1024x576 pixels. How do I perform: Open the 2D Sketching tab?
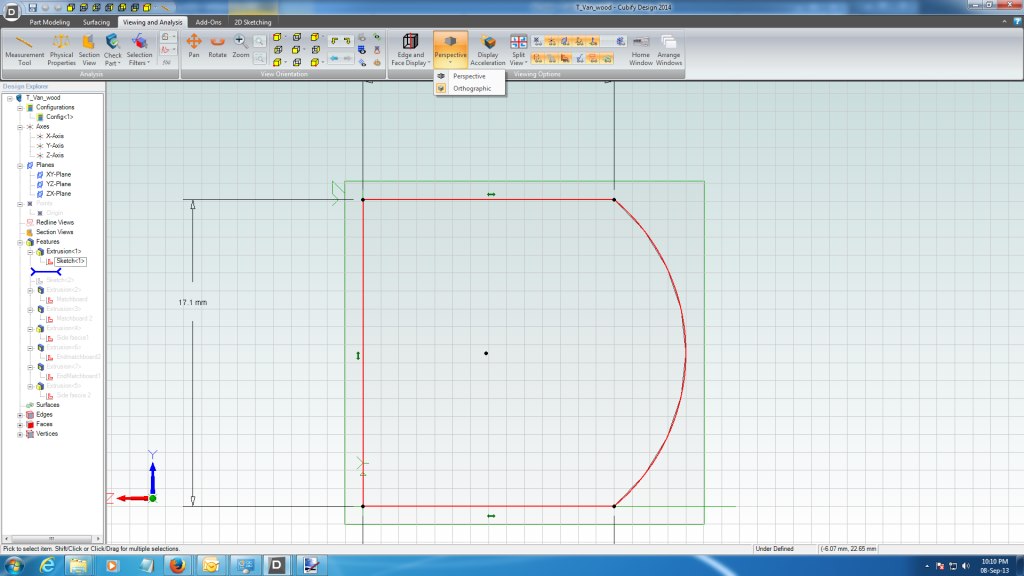pos(254,21)
